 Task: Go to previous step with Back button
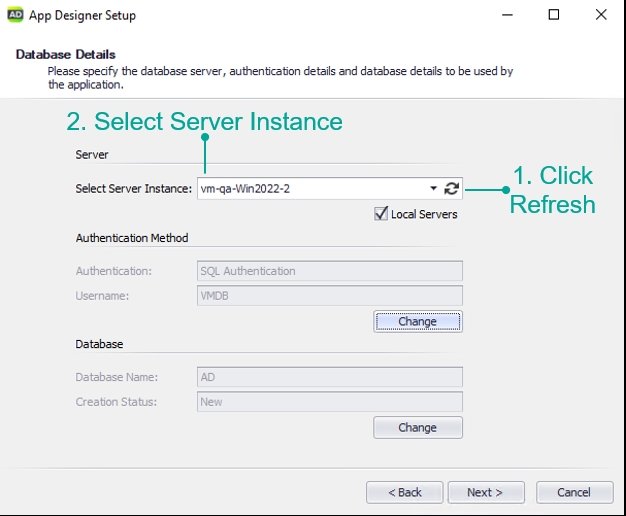[404, 492]
